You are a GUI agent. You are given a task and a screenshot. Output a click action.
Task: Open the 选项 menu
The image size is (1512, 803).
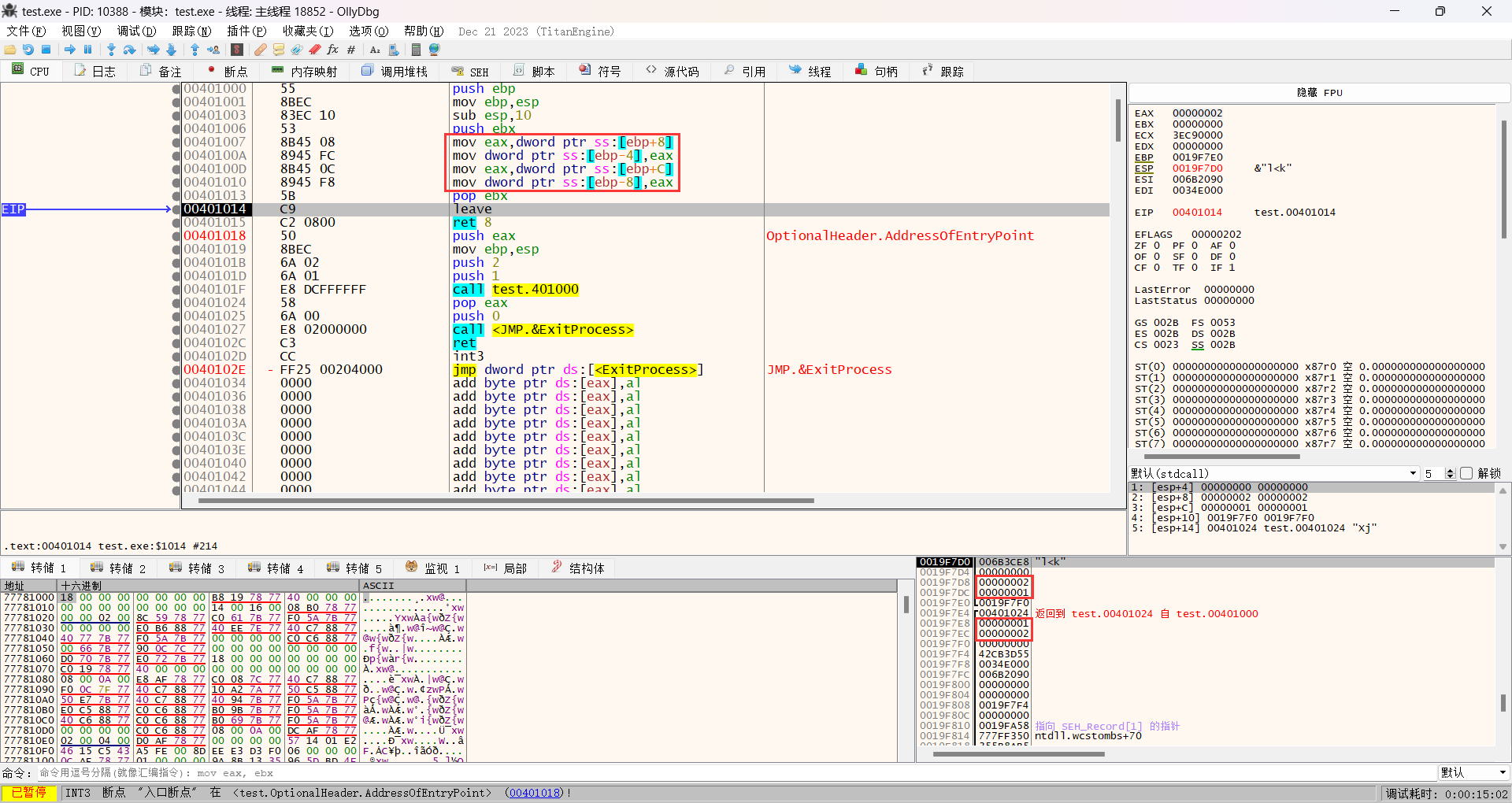coord(369,31)
